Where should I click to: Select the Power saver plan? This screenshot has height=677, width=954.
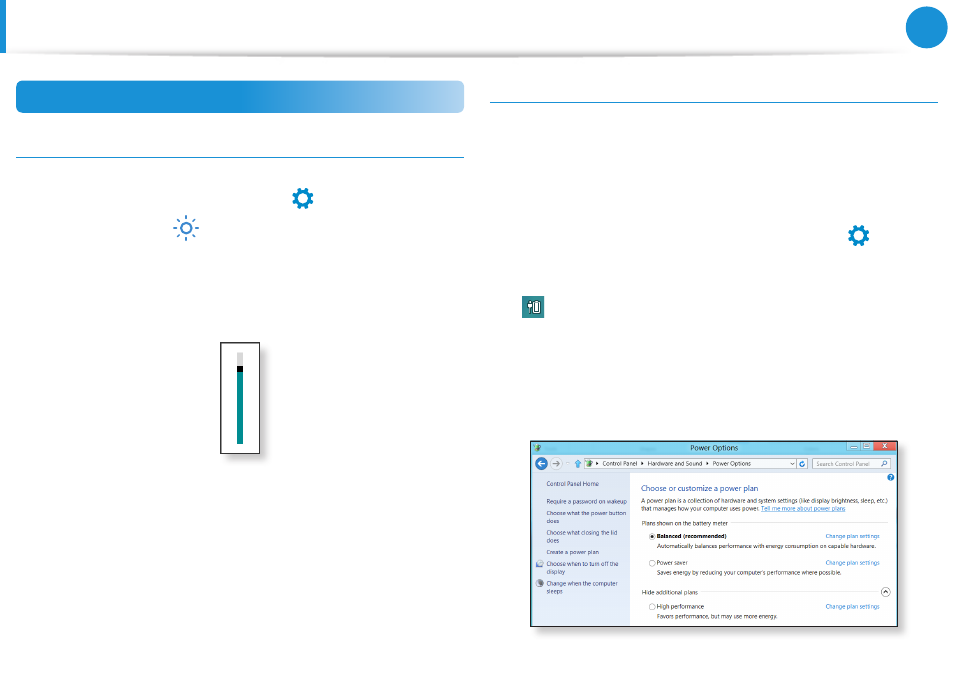652,563
